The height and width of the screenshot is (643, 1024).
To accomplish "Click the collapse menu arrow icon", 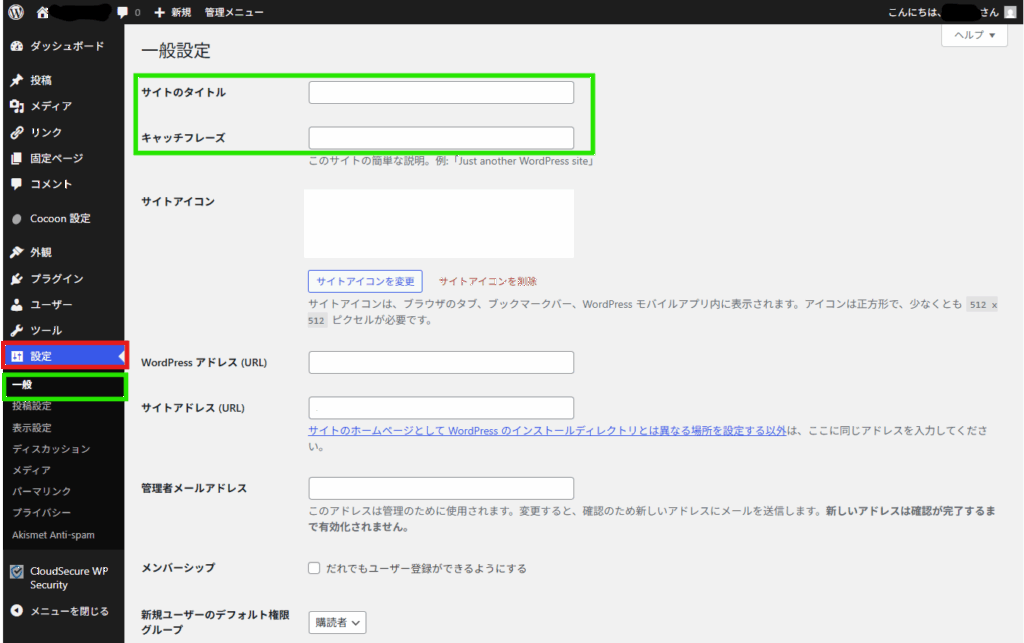I will pyautogui.click(x=17, y=610).
